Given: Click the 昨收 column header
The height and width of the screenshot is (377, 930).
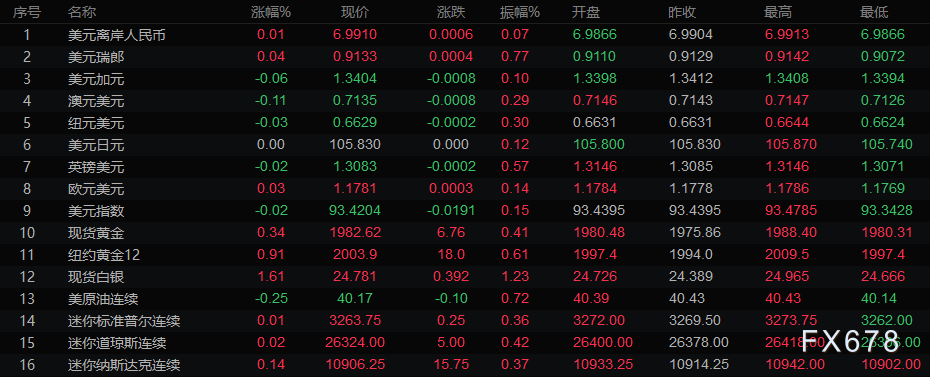Looking at the screenshot, I should tap(682, 12).
